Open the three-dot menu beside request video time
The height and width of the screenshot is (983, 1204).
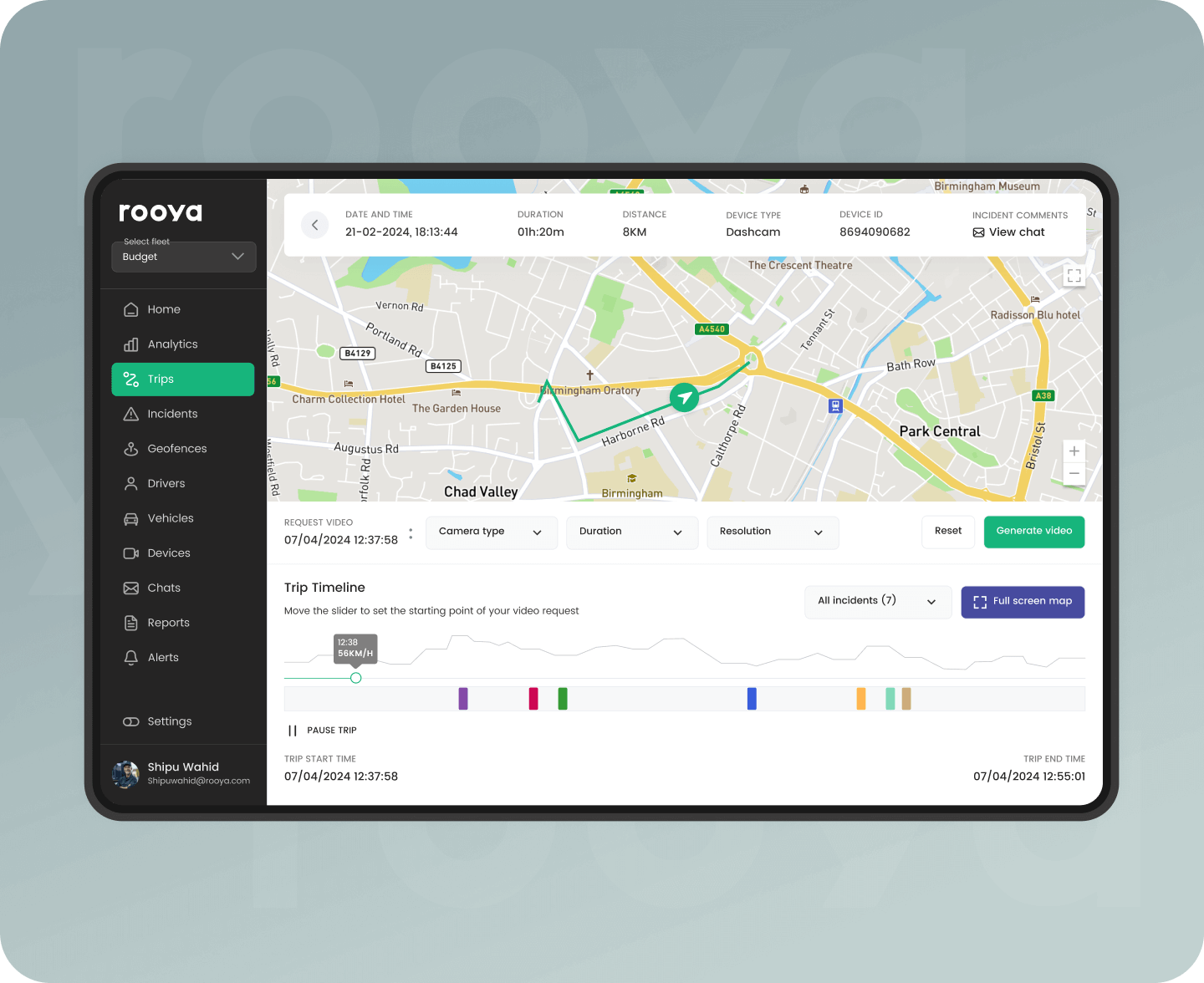pyautogui.click(x=411, y=533)
